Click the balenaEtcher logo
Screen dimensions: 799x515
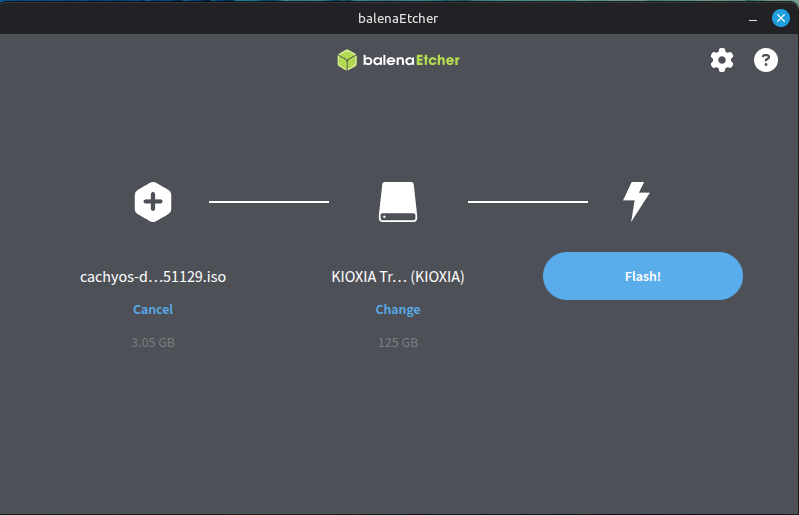point(398,60)
